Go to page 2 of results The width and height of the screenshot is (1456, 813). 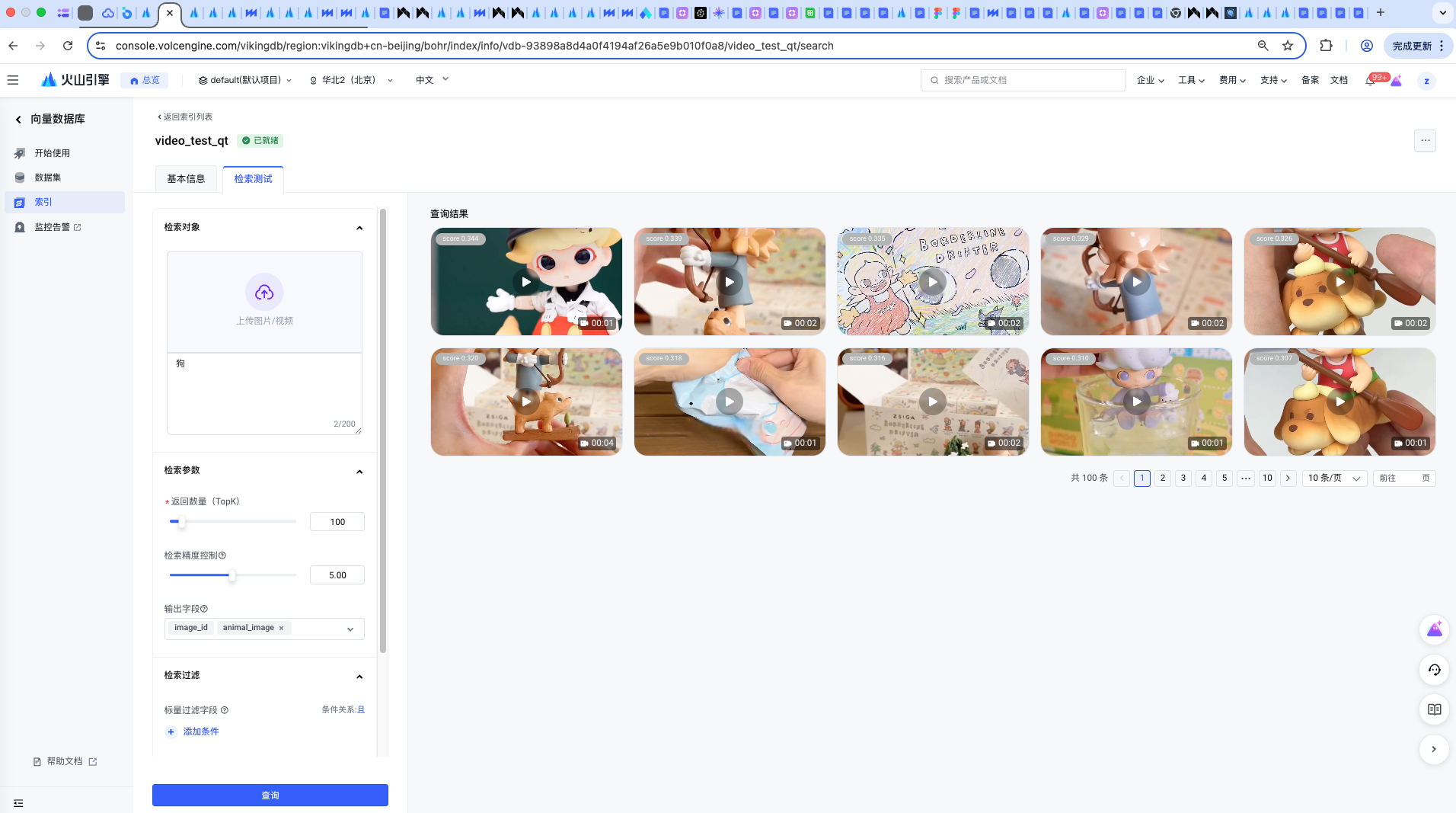(1163, 478)
